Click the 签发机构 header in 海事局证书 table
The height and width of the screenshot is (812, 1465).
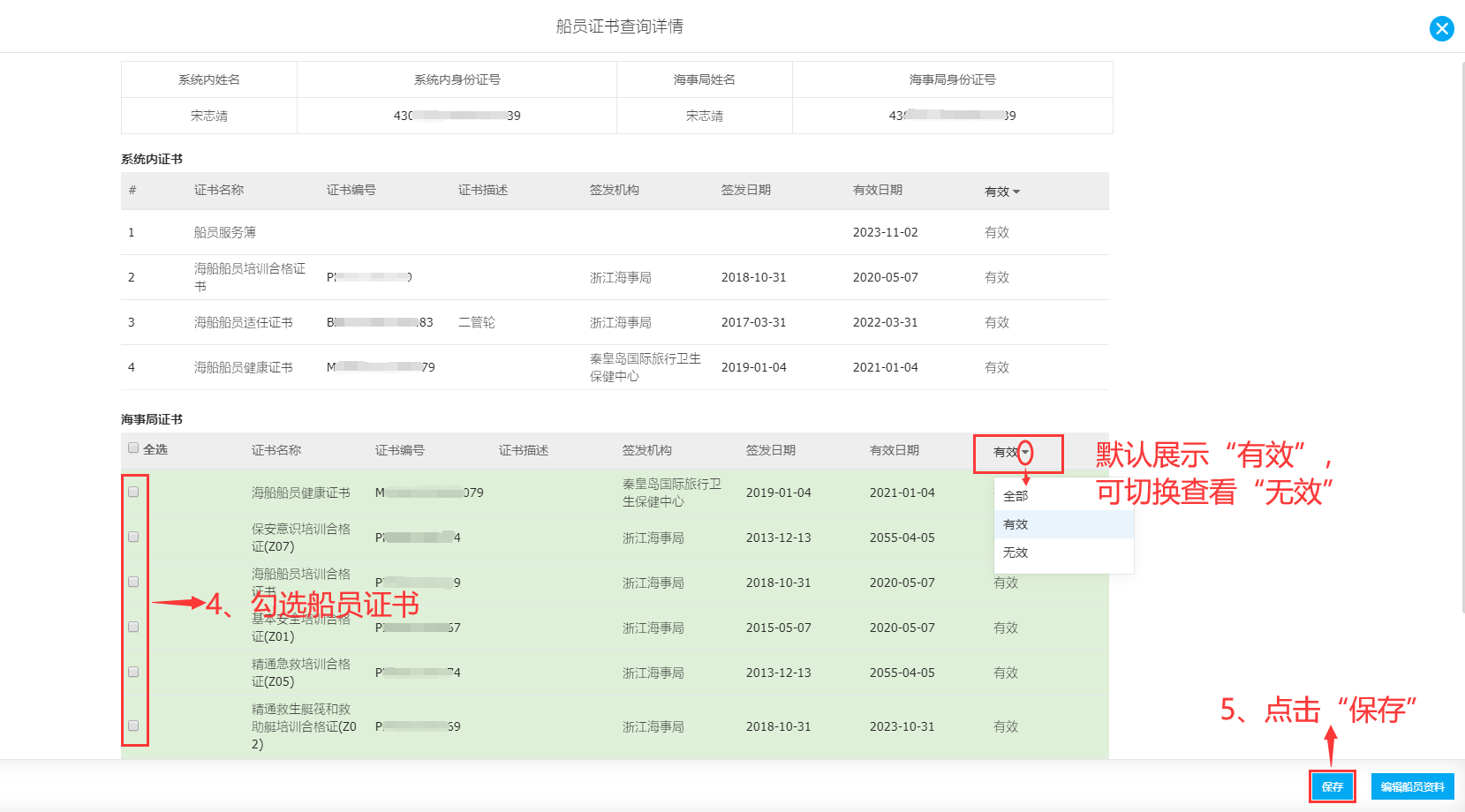click(x=647, y=450)
